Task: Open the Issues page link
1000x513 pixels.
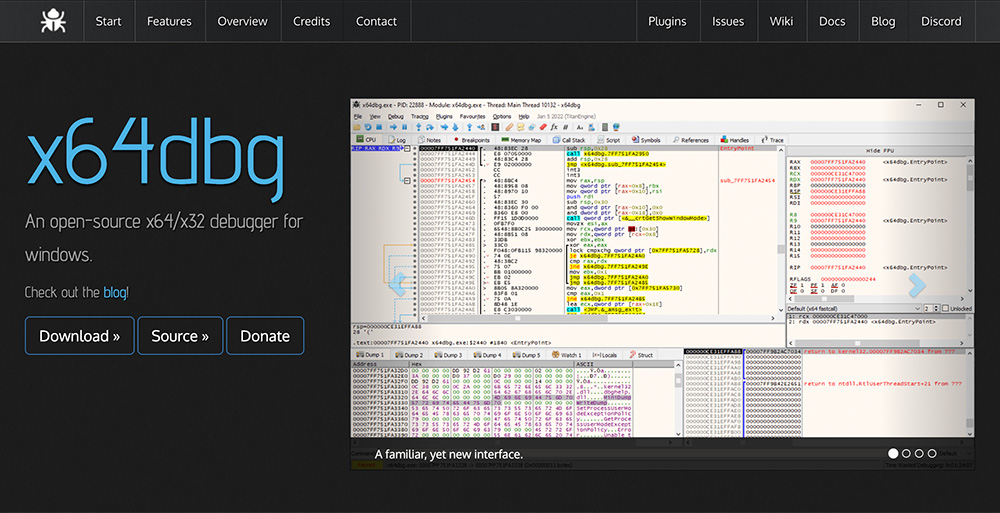Action: point(728,21)
